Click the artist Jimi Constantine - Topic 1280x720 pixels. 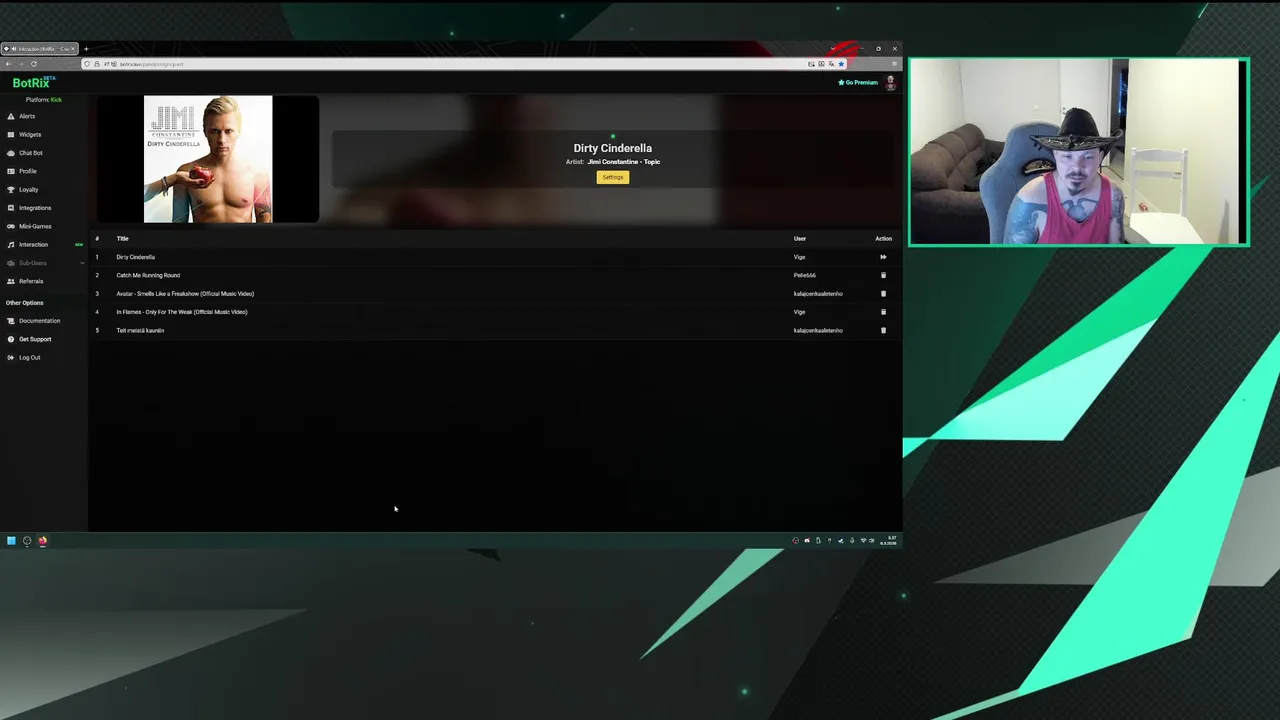[624, 162]
